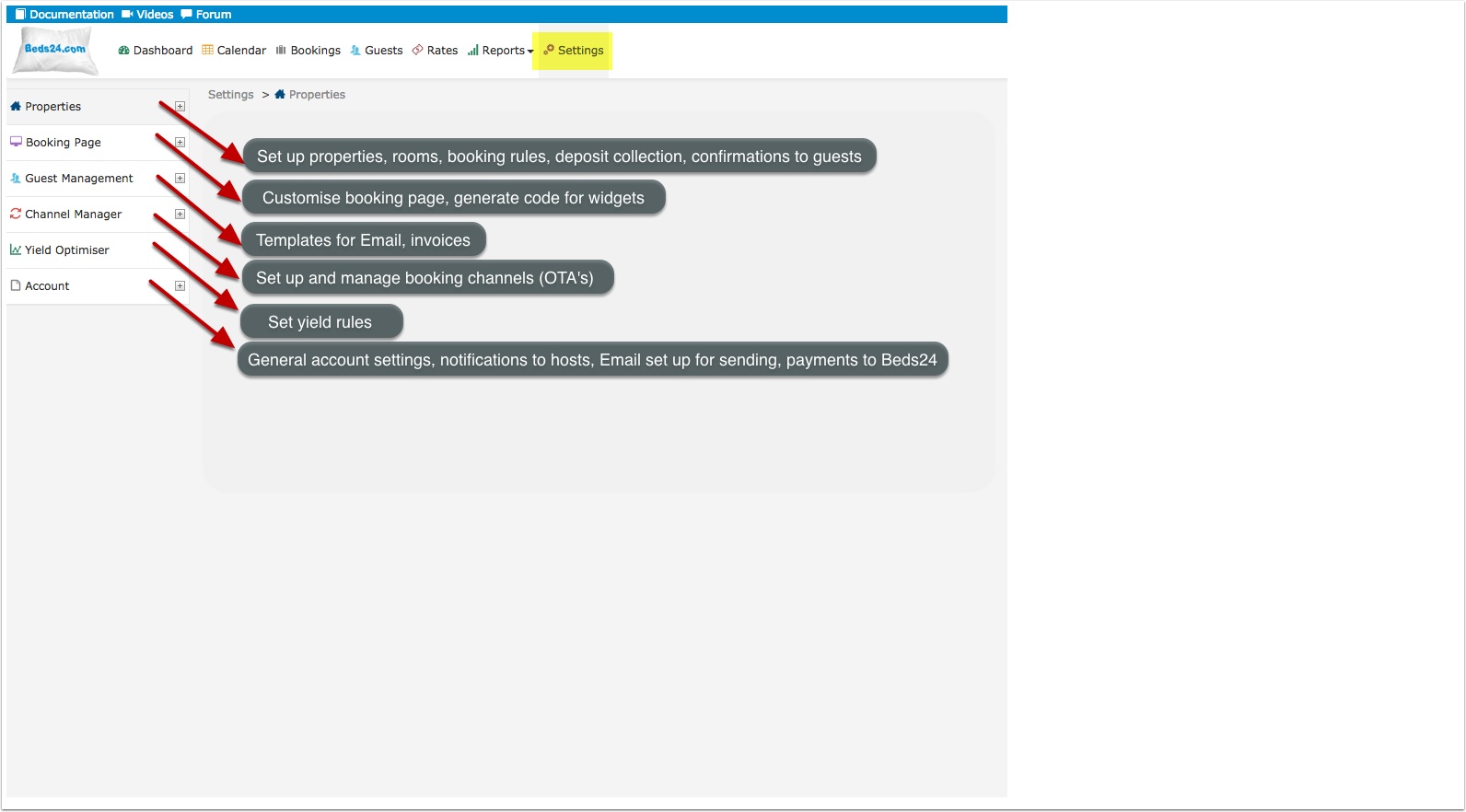Click the Bookings icon
Screen dimensions: 1466x812
pyautogui.click(x=281, y=51)
